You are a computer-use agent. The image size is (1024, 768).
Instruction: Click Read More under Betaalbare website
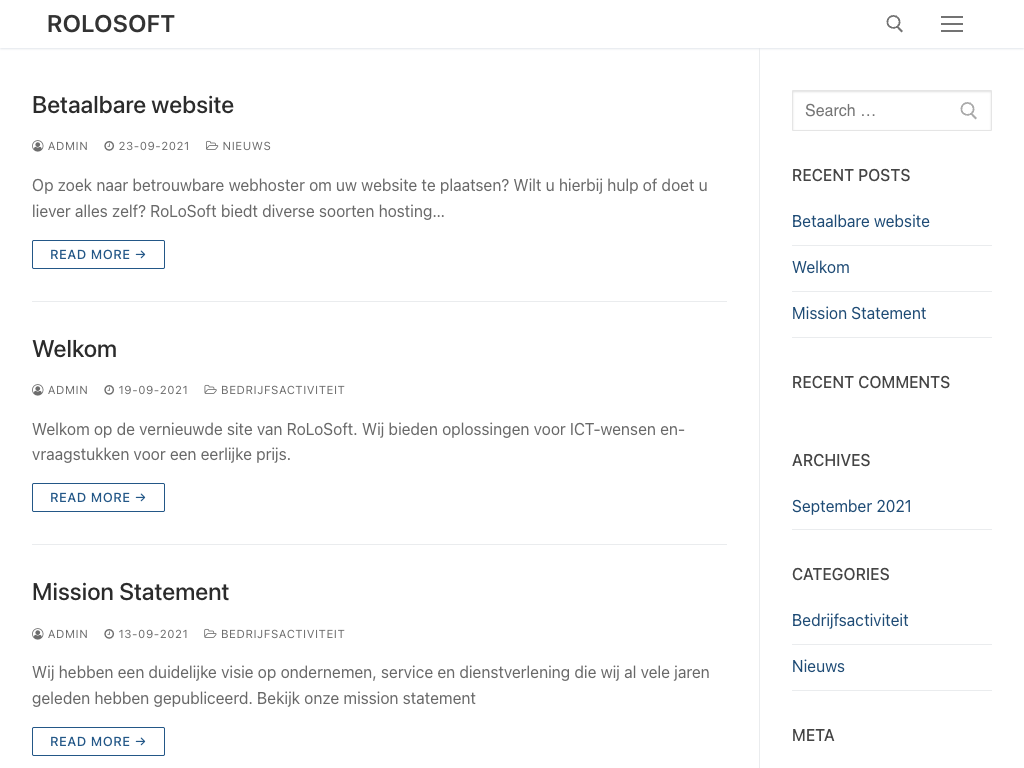tap(98, 255)
